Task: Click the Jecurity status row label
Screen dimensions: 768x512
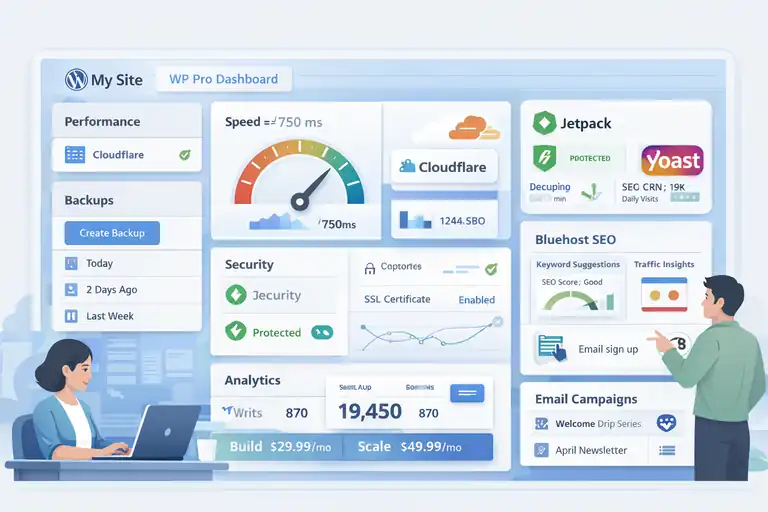Action: 277,295
